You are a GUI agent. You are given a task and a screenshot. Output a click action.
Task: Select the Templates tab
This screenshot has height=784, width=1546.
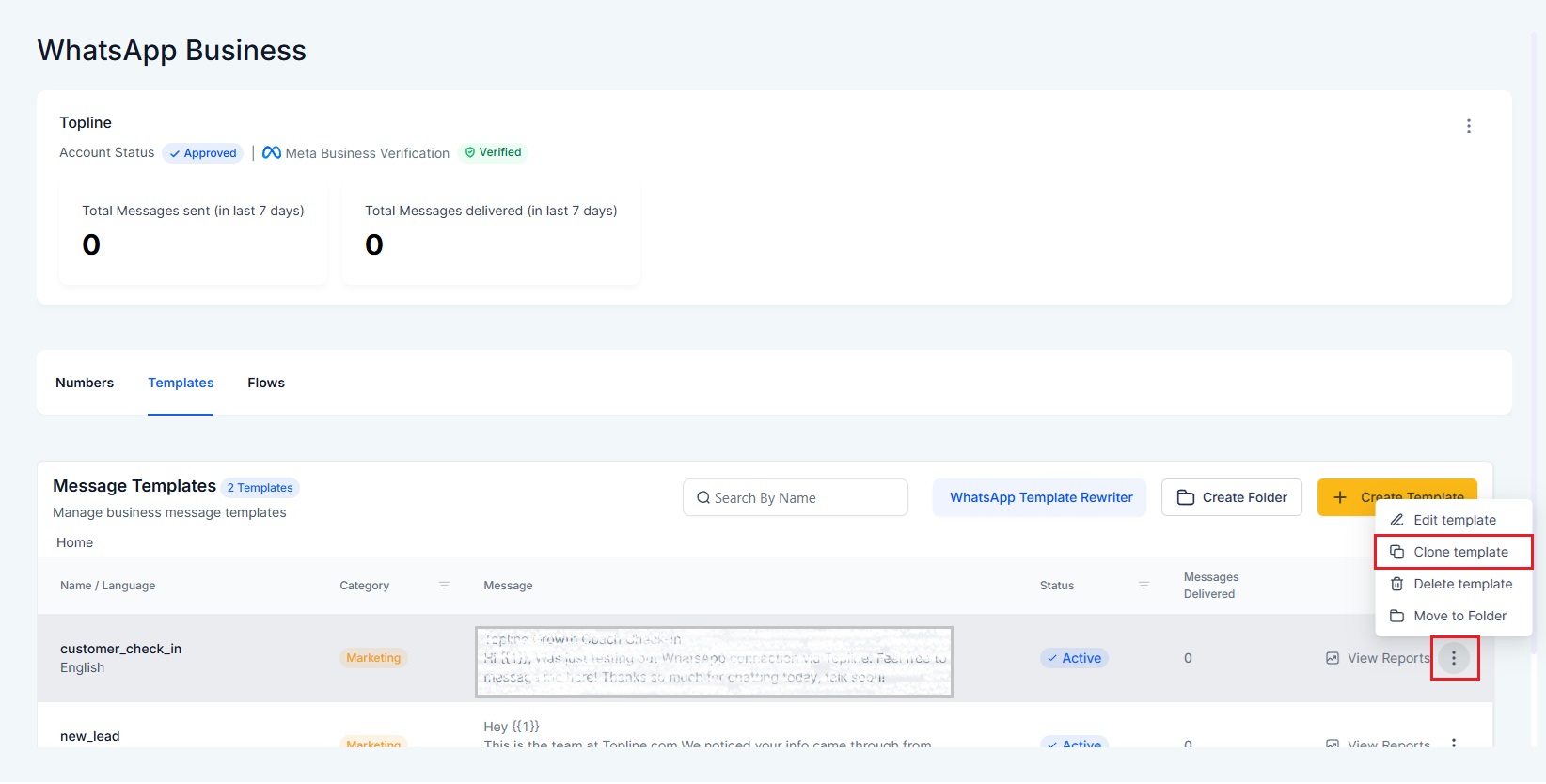pyautogui.click(x=181, y=383)
